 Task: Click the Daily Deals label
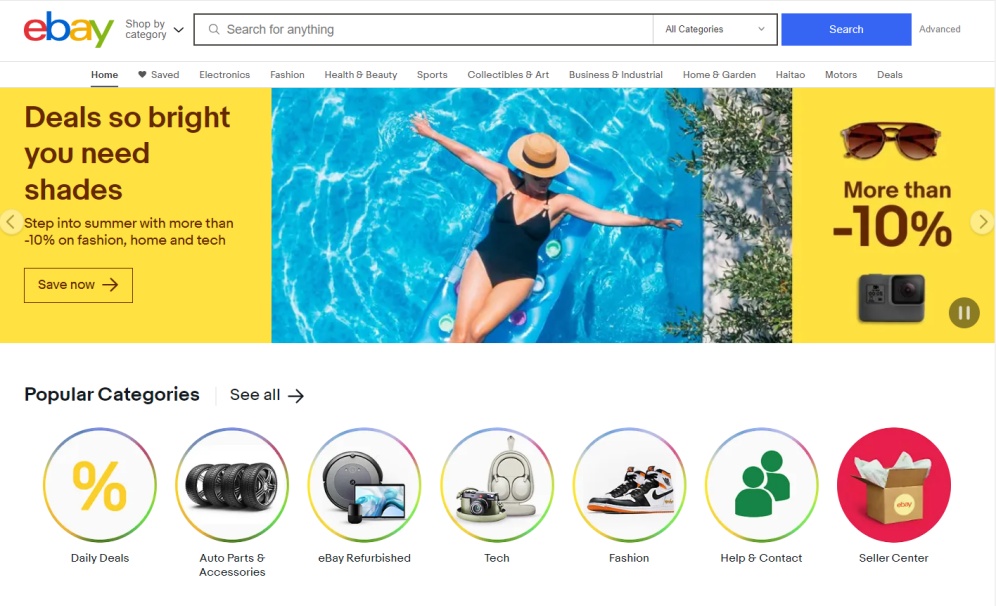click(x=100, y=558)
